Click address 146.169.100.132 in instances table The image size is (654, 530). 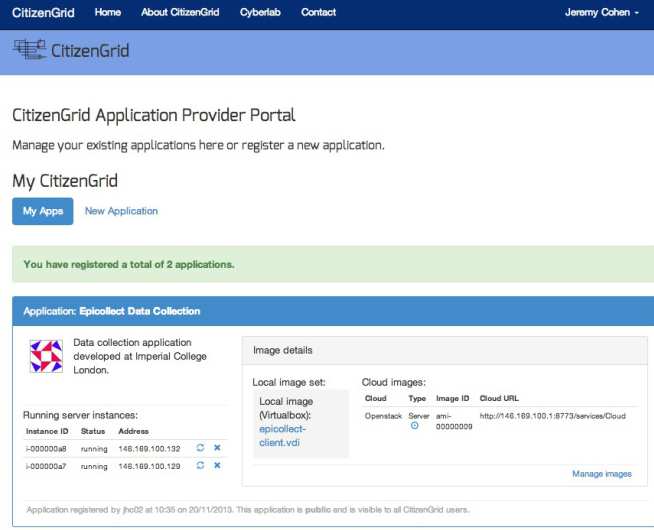(x=149, y=449)
